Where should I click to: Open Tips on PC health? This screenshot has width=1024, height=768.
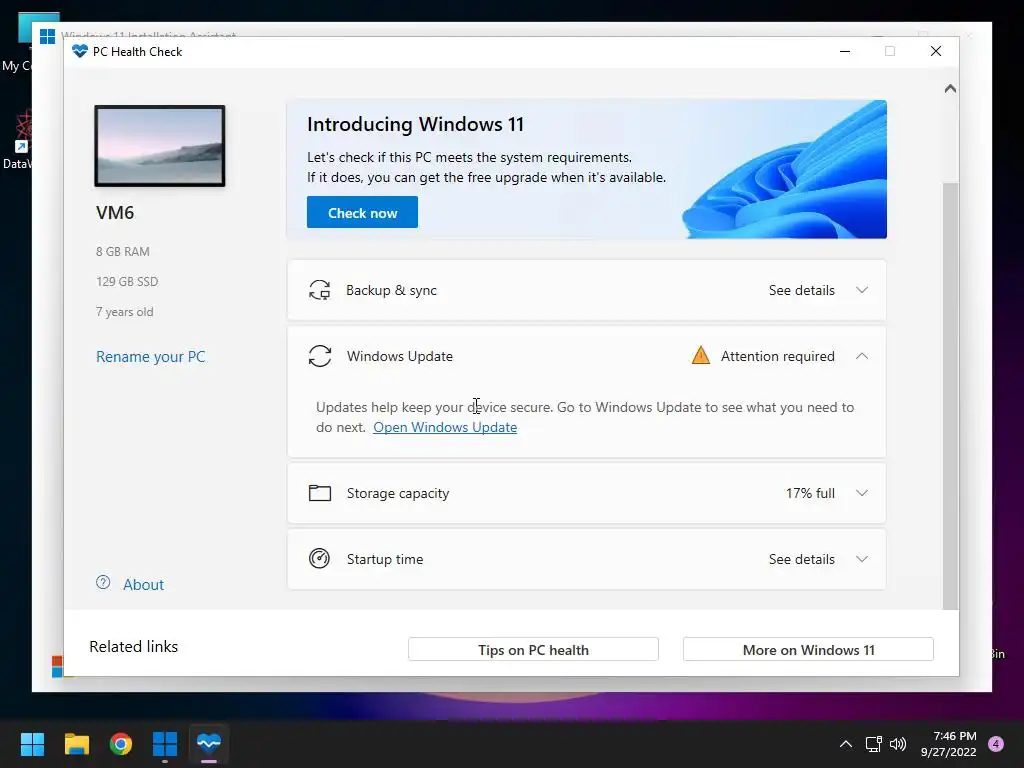click(x=533, y=650)
